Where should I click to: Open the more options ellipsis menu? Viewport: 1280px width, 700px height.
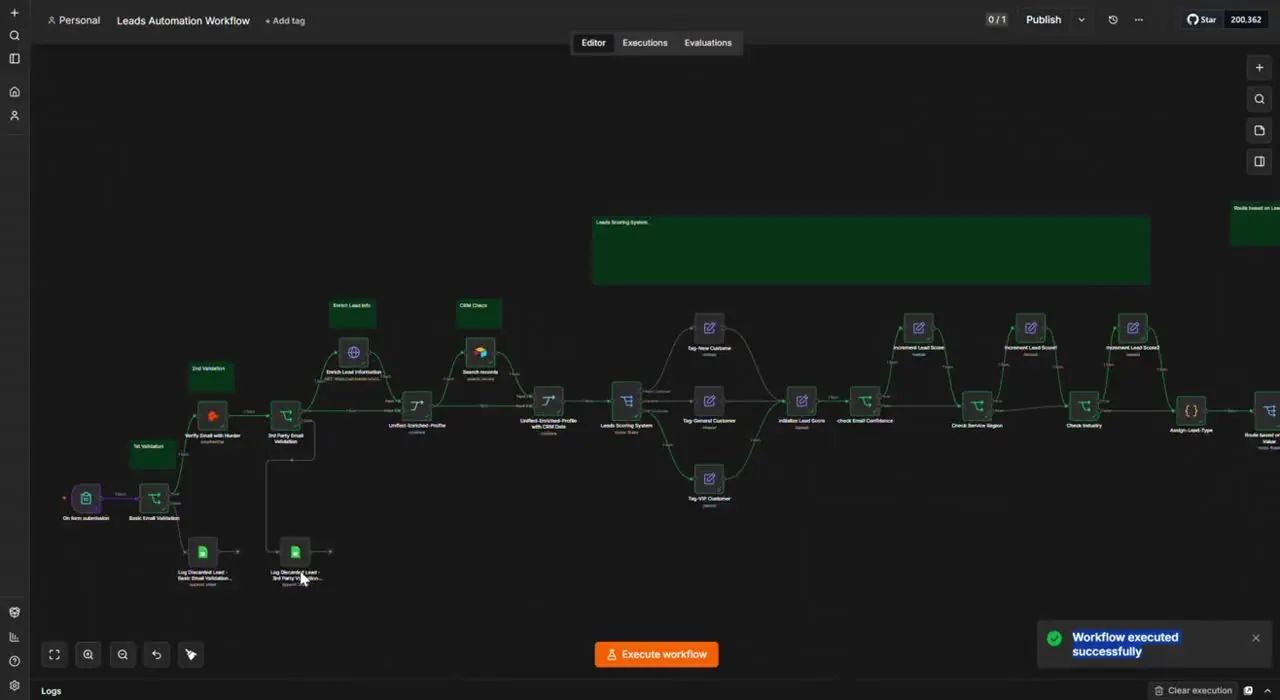coord(1138,20)
